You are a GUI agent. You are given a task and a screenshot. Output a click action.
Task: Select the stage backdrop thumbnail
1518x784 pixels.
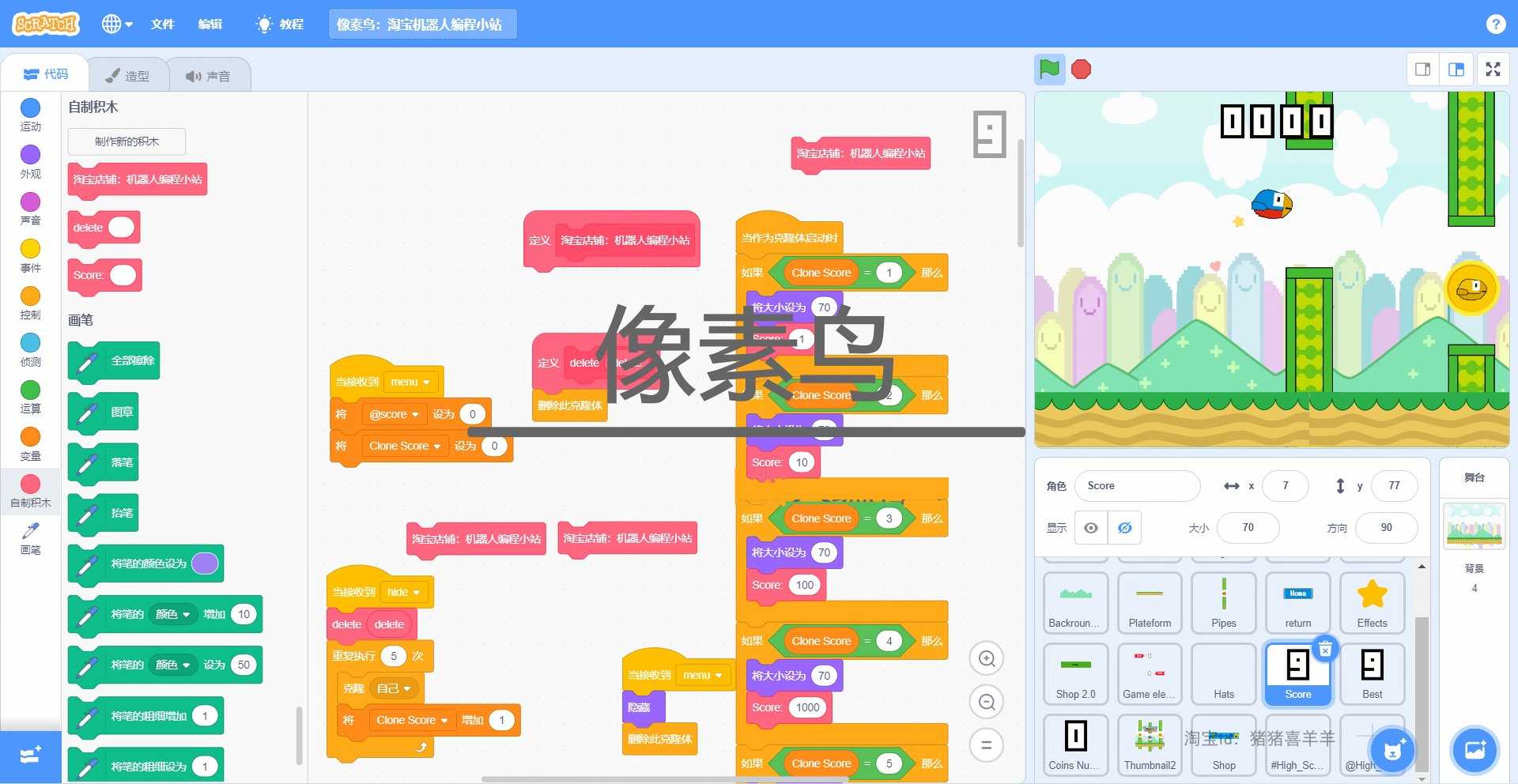(1474, 526)
